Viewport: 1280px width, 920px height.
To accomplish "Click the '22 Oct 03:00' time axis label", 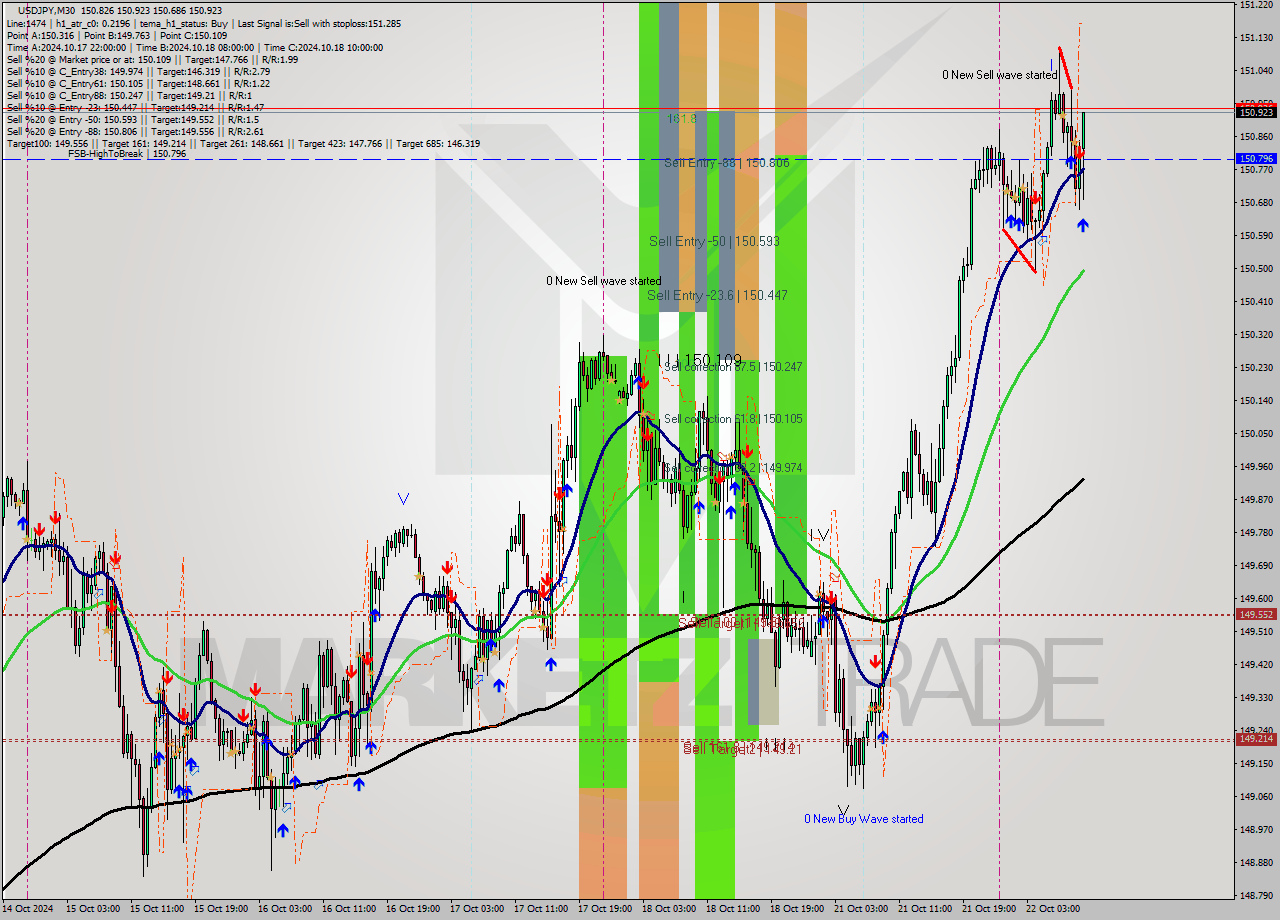I will click(1052, 909).
